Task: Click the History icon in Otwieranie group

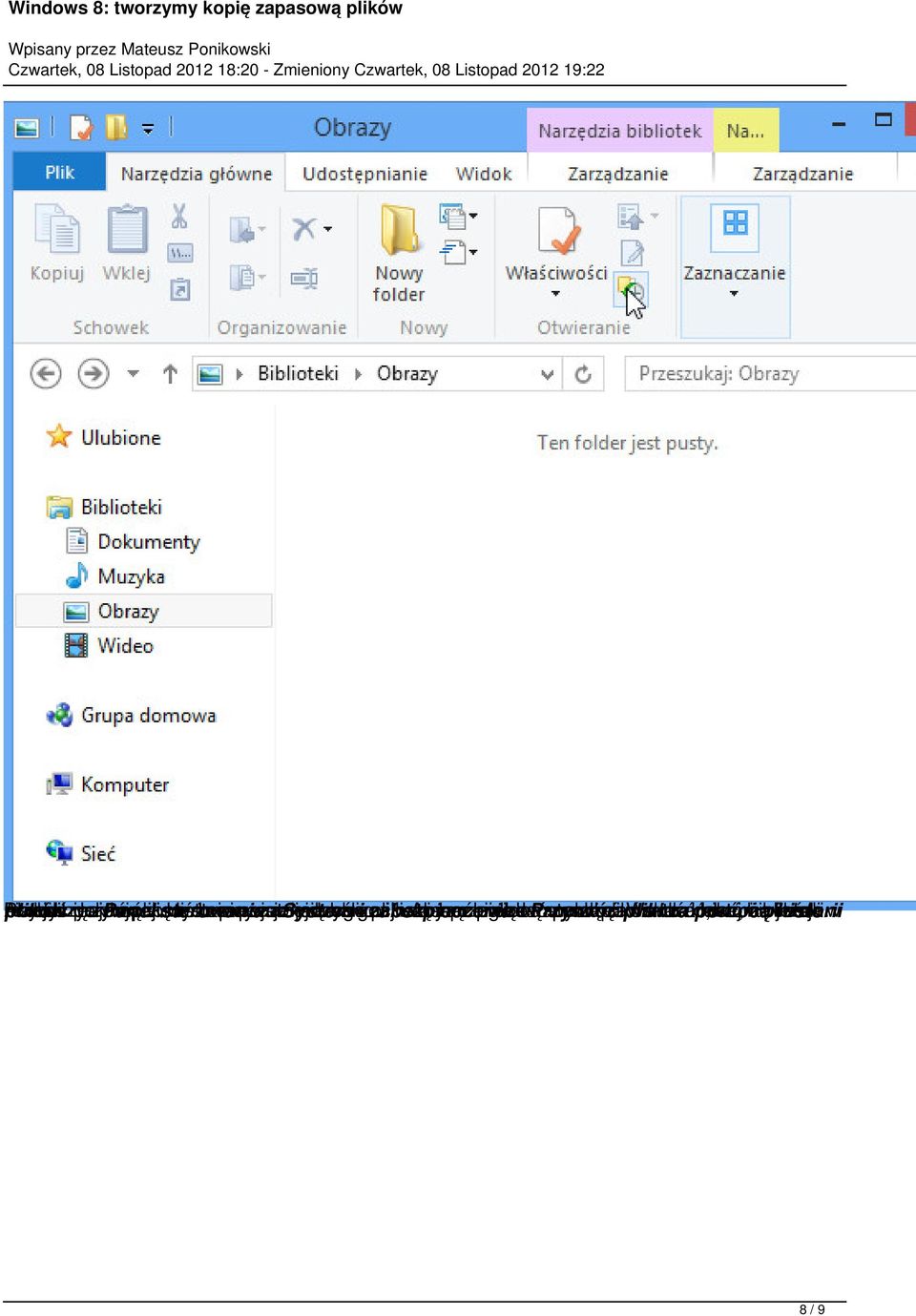Action: [632, 287]
